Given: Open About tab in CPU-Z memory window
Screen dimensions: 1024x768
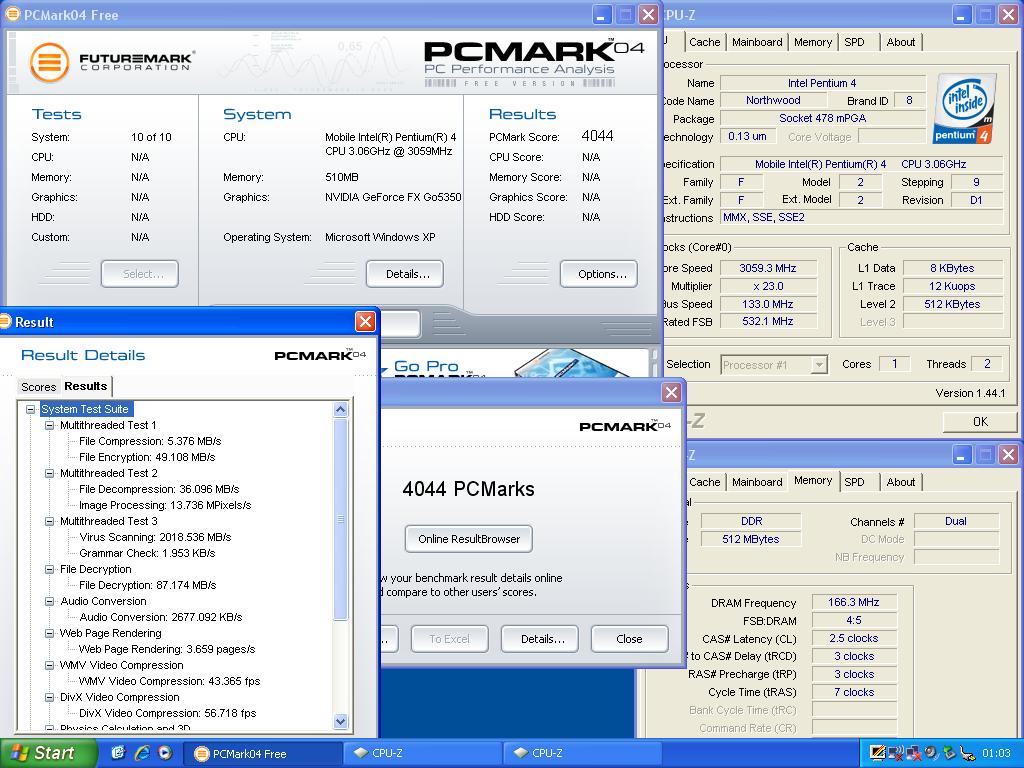Looking at the screenshot, I should [901, 482].
